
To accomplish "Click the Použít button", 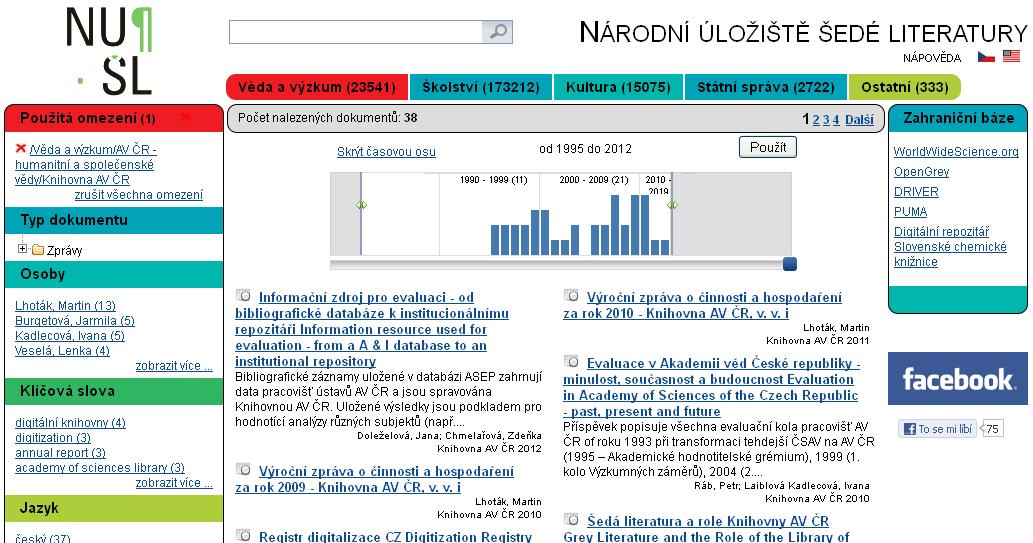I will pyautogui.click(x=768, y=147).
